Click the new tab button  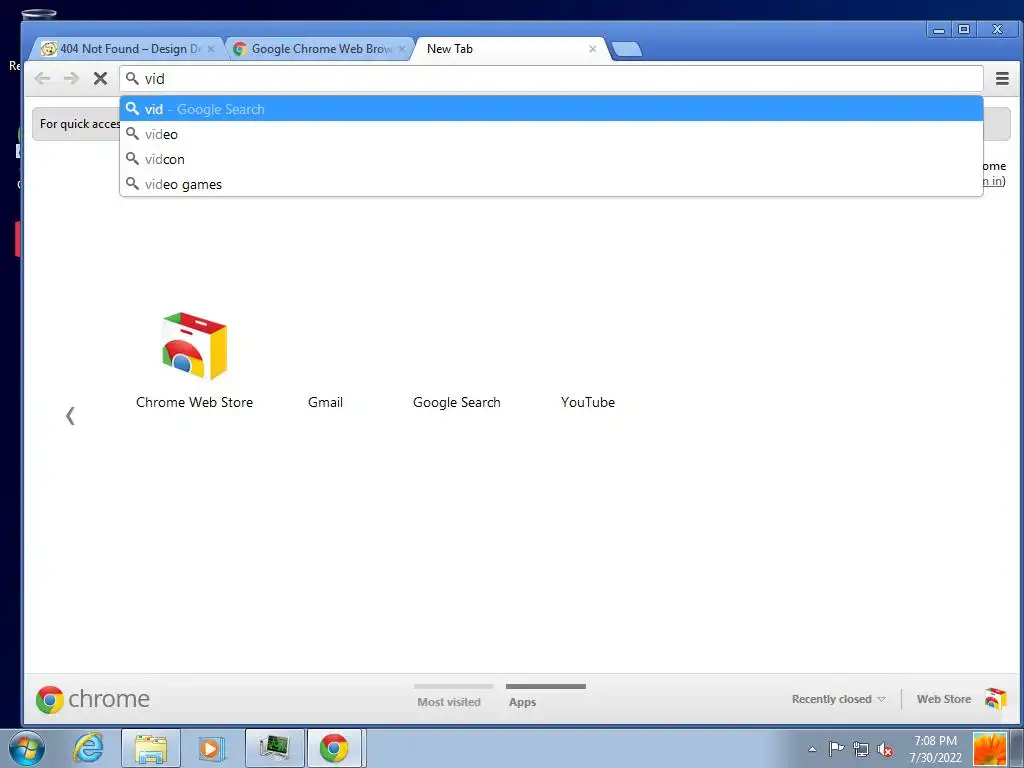tap(628, 49)
